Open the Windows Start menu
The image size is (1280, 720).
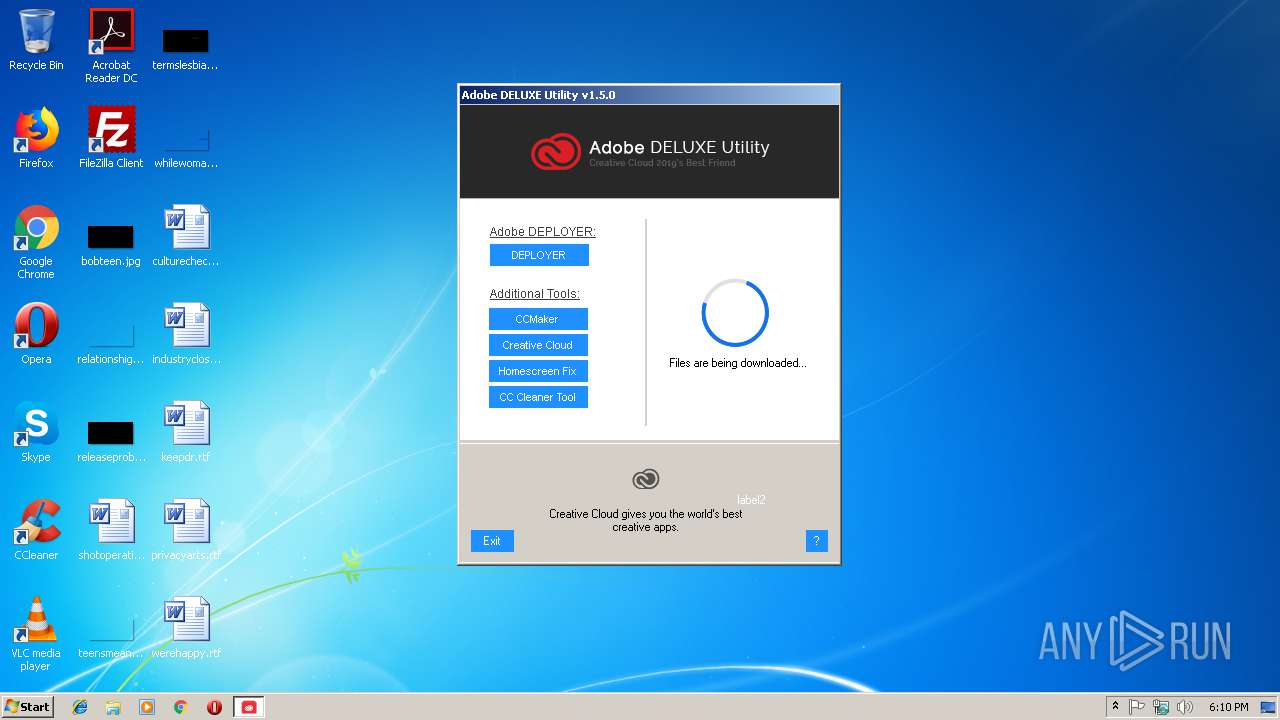pos(28,706)
